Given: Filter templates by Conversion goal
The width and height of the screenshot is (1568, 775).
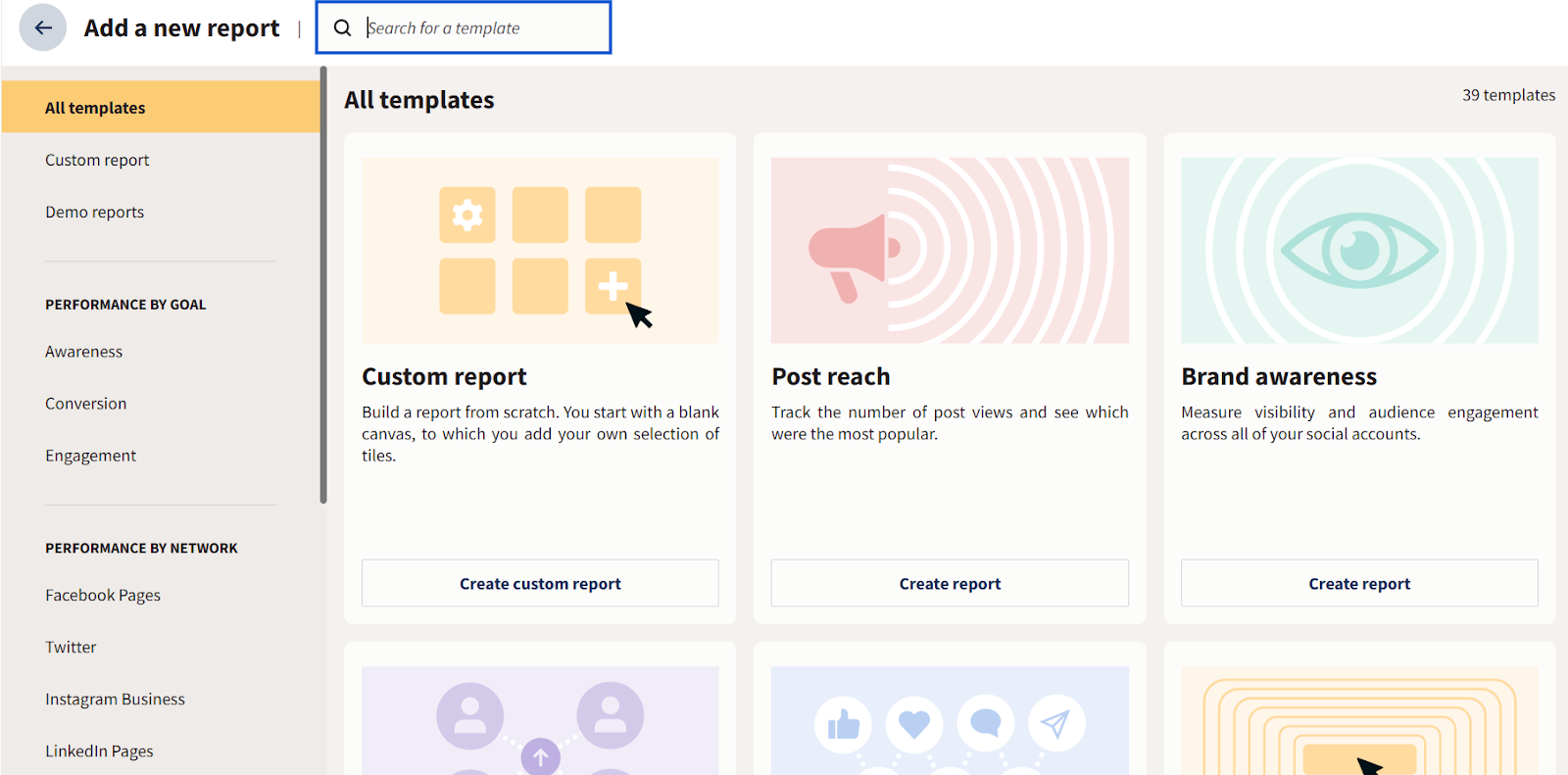Looking at the screenshot, I should [85, 404].
